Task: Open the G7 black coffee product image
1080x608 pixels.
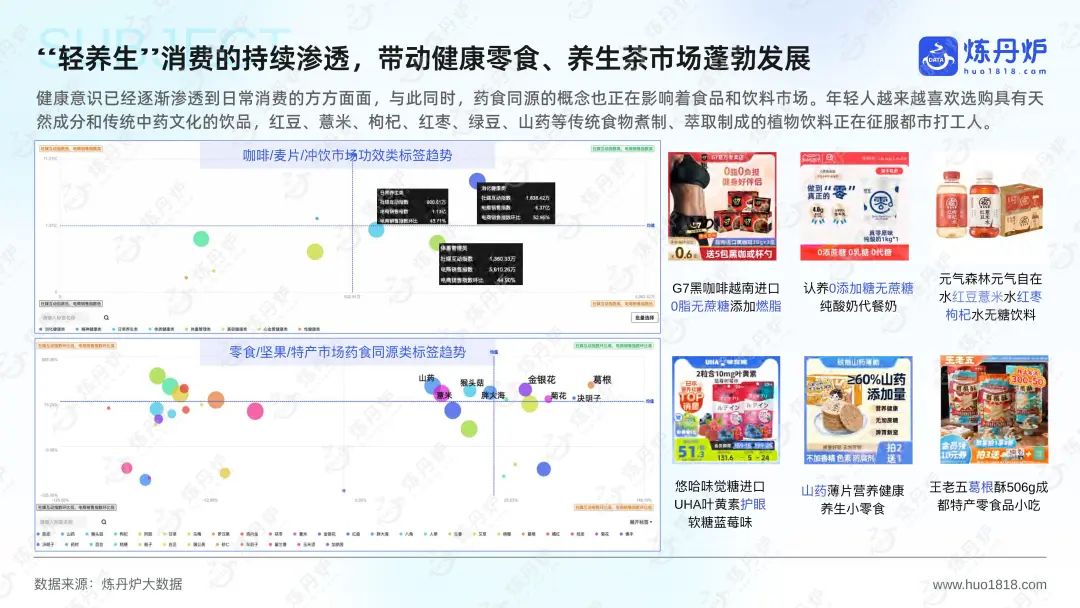Action: [722, 207]
